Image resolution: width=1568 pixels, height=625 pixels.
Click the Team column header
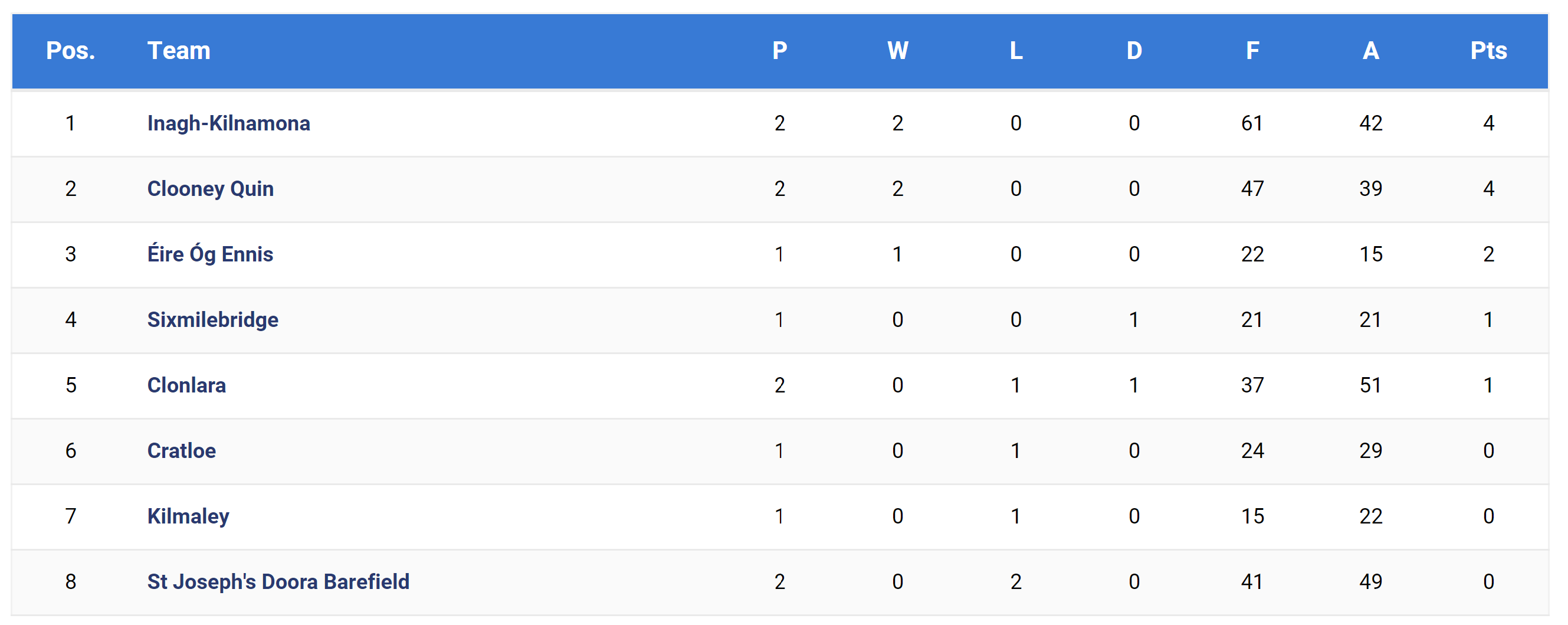click(178, 51)
